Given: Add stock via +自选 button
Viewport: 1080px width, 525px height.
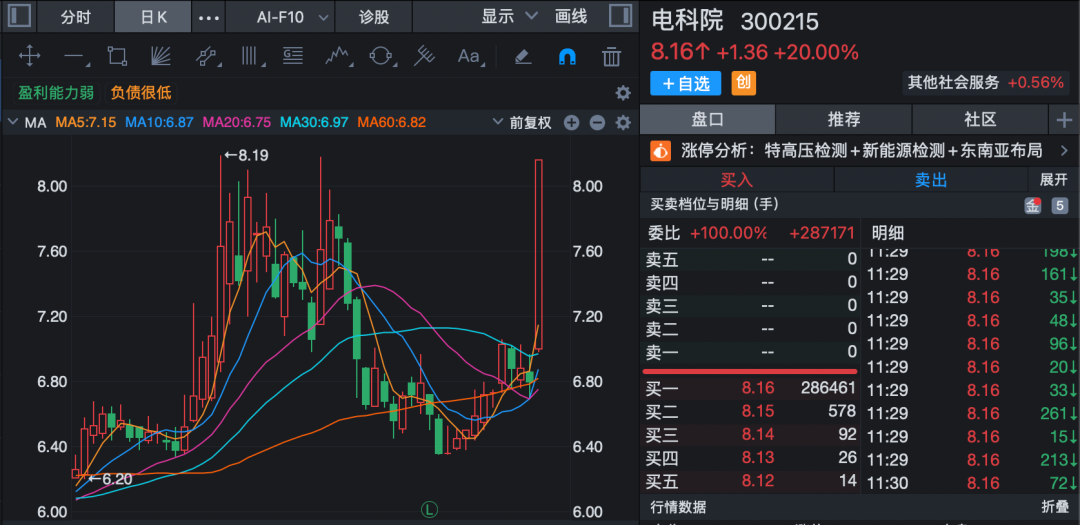Looking at the screenshot, I should click(x=686, y=83).
